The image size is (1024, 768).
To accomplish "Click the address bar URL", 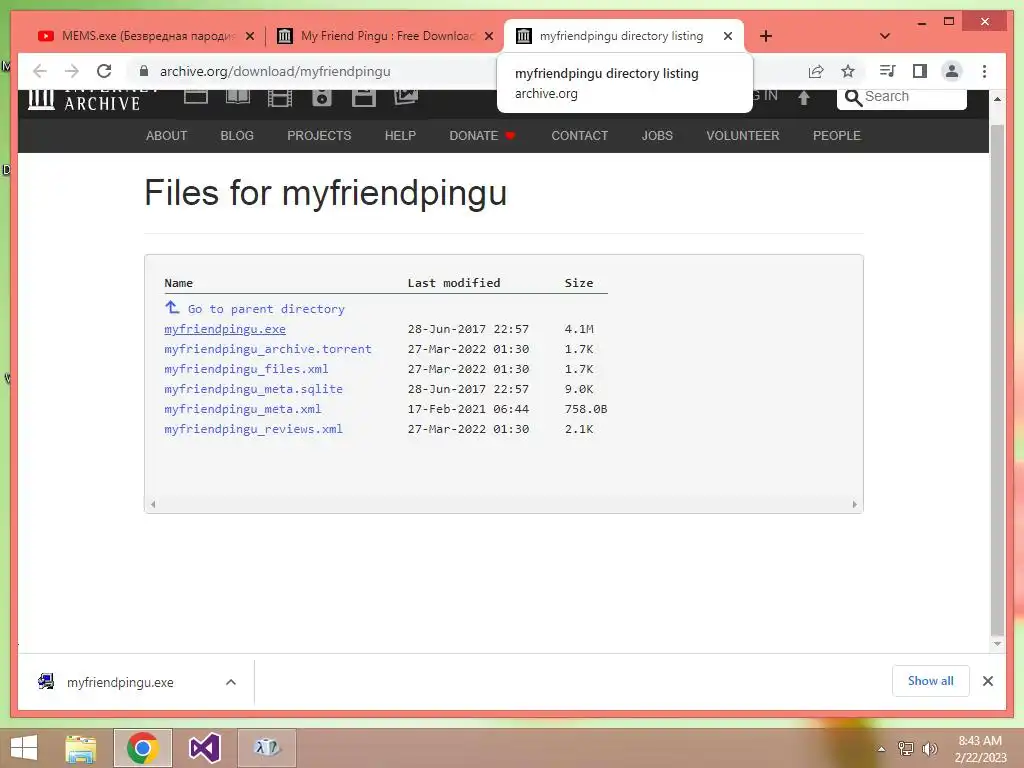I will (x=275, y=71).
